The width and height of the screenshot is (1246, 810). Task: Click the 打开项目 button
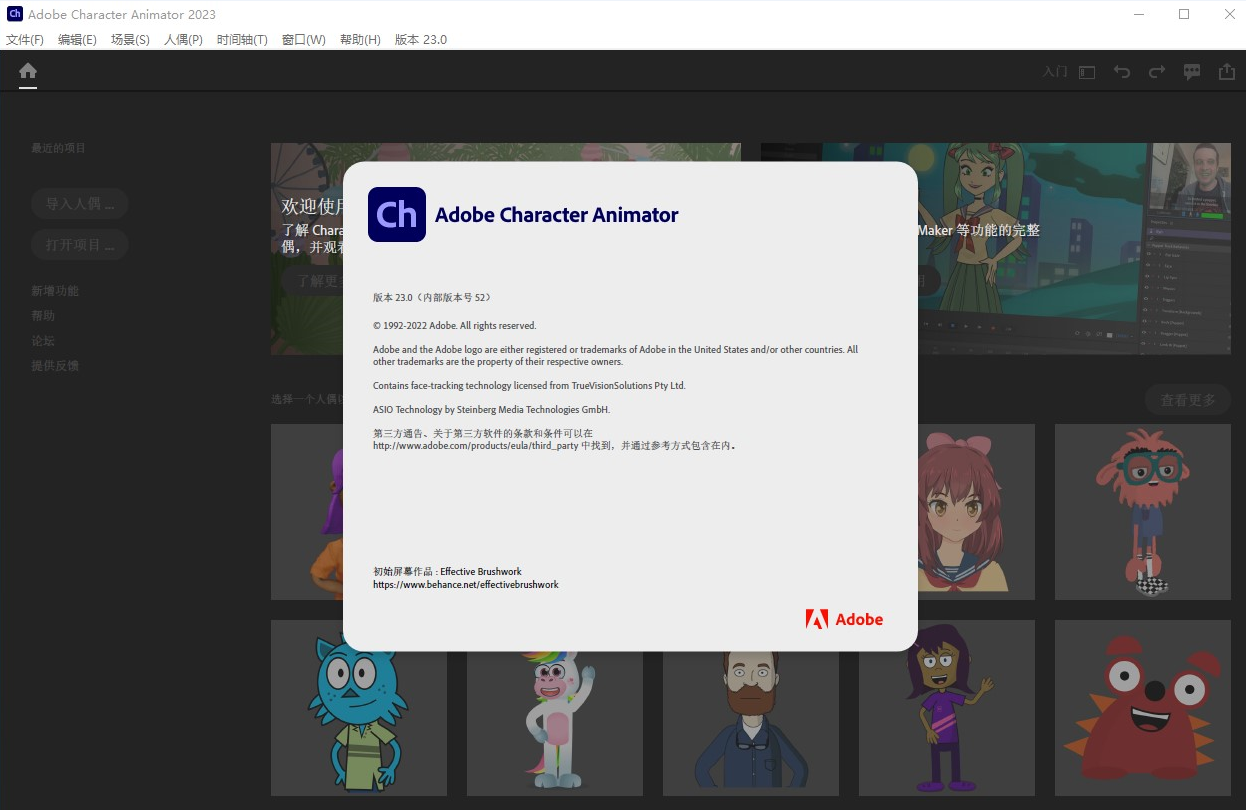79,244
